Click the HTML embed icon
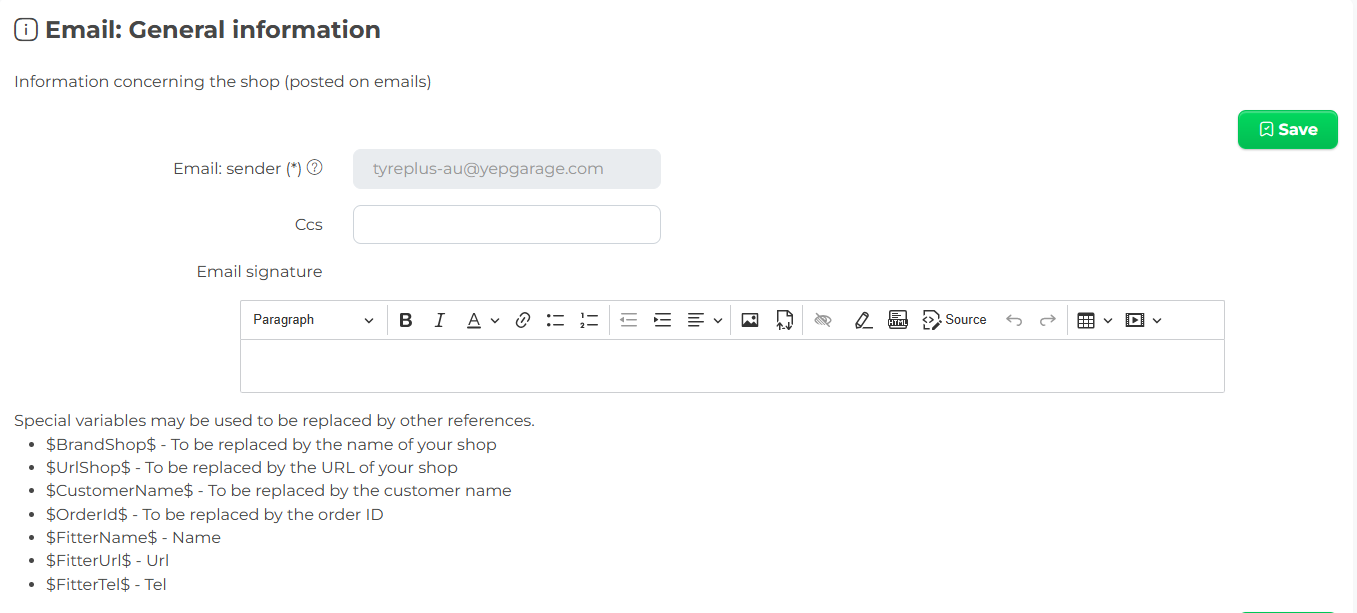 pyautogui.click(x=898, y=320)
